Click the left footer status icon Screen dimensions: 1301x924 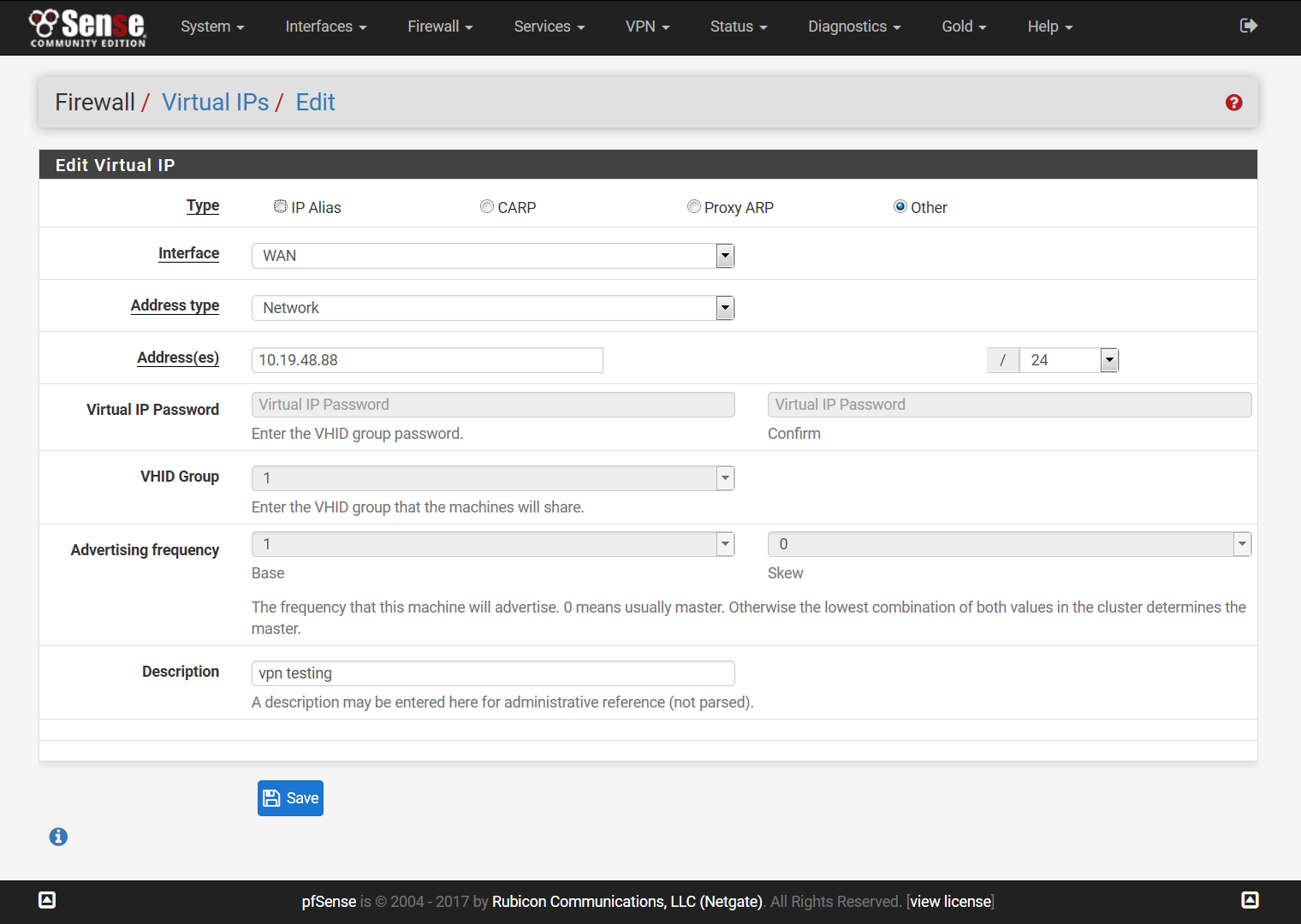tap(47, 900)
